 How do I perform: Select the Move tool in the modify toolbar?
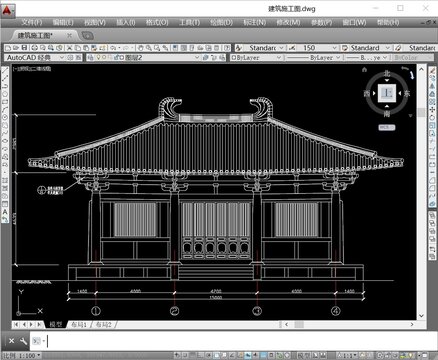432,110
